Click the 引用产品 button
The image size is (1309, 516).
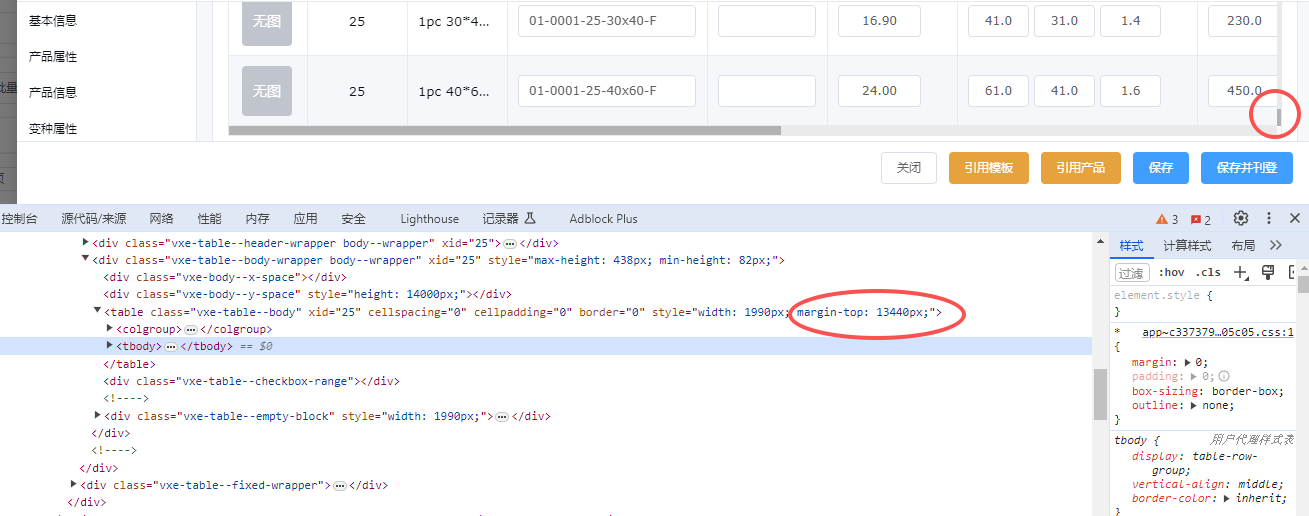[x=1081, y=168]
